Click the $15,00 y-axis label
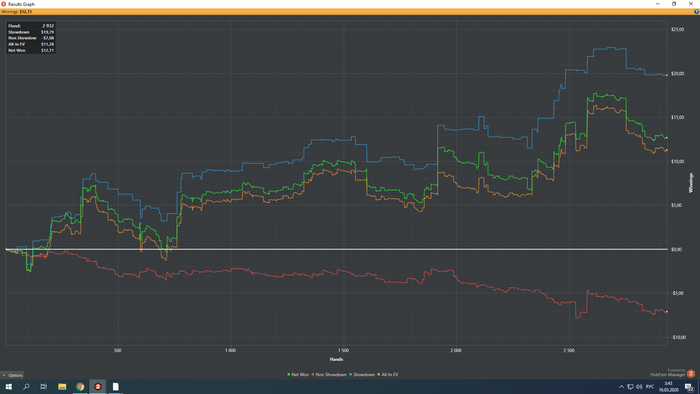Image resolution: width=700 pixels, height=394 pixels. tap(677, 117)
